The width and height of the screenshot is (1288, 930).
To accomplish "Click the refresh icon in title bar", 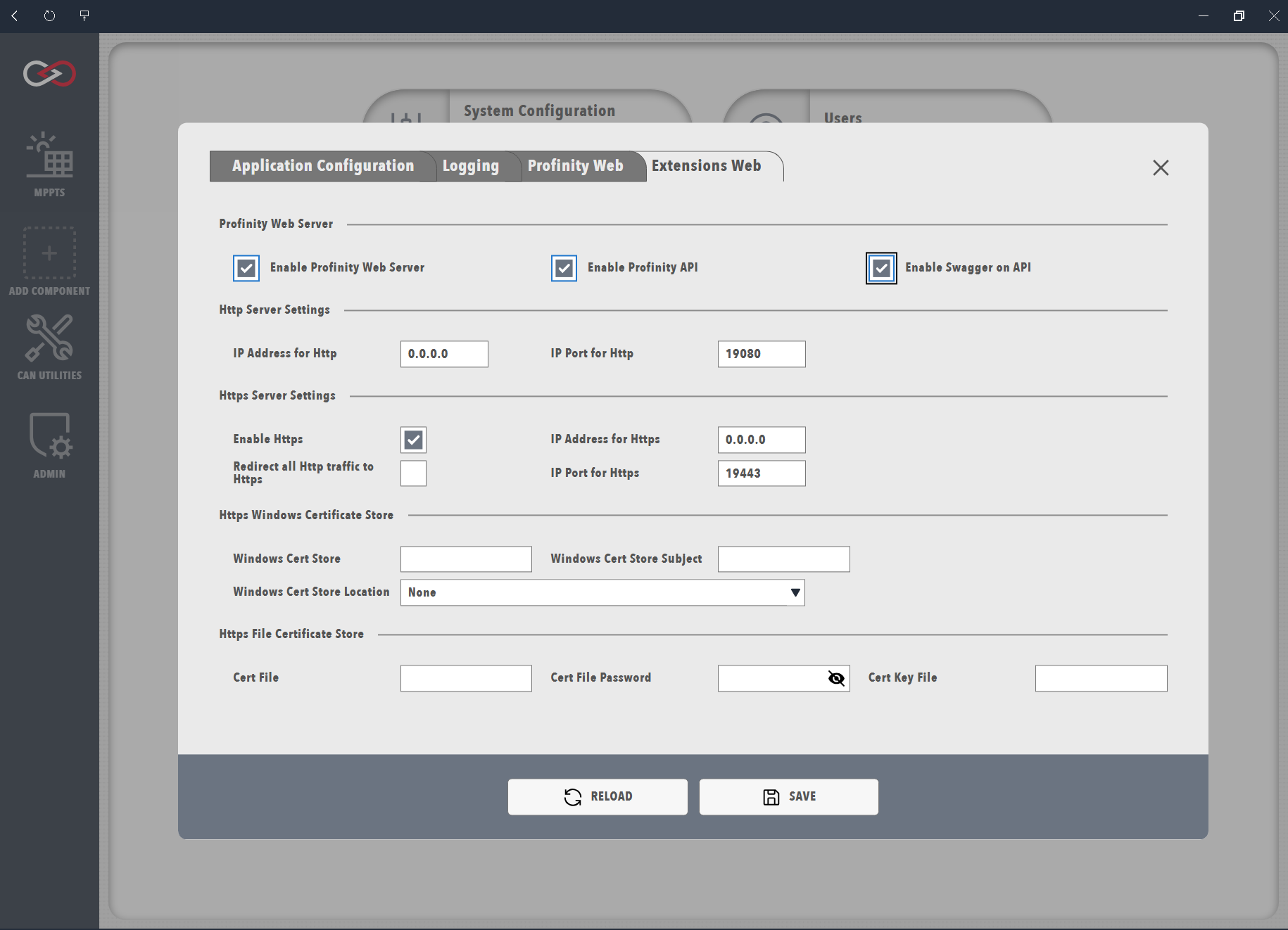I will pos(49,15).
